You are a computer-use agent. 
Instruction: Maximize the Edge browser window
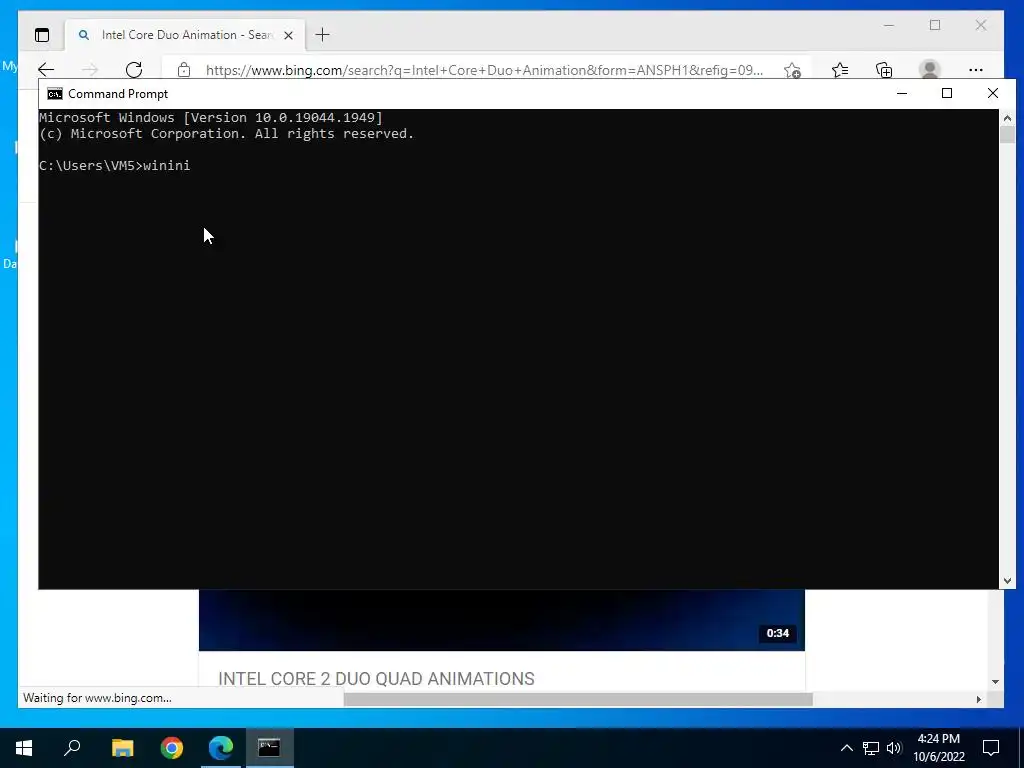tap(935, 25)
